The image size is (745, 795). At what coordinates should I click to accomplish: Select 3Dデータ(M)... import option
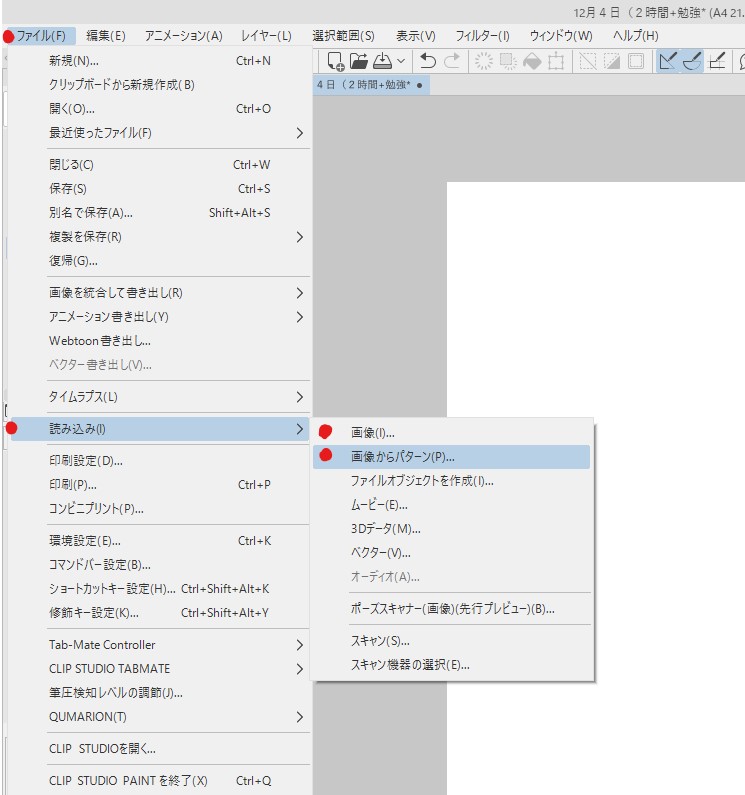pos(451,529)
